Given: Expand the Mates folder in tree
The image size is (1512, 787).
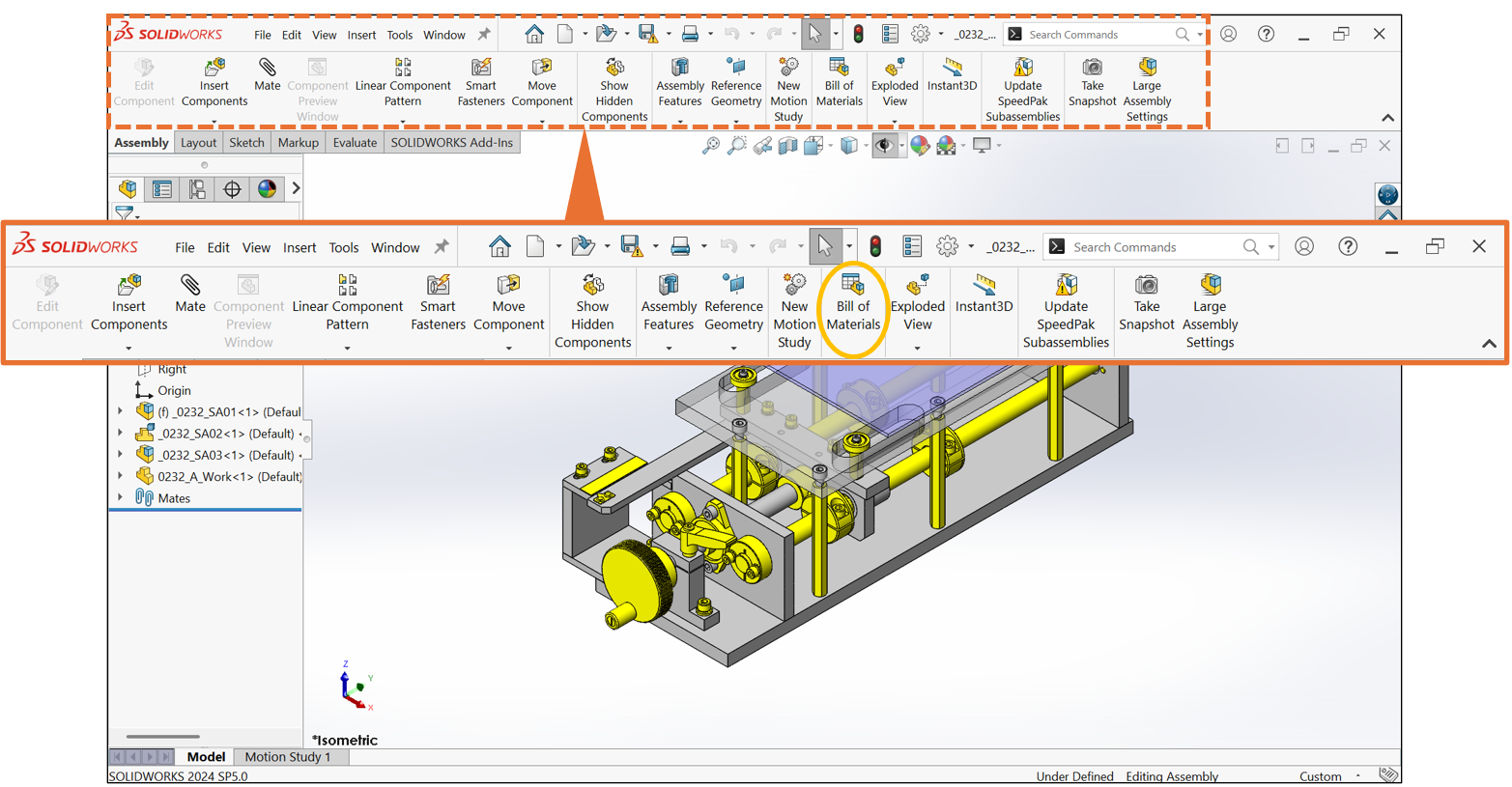Looking at the screenshot, I should click(x=121, y=498).
